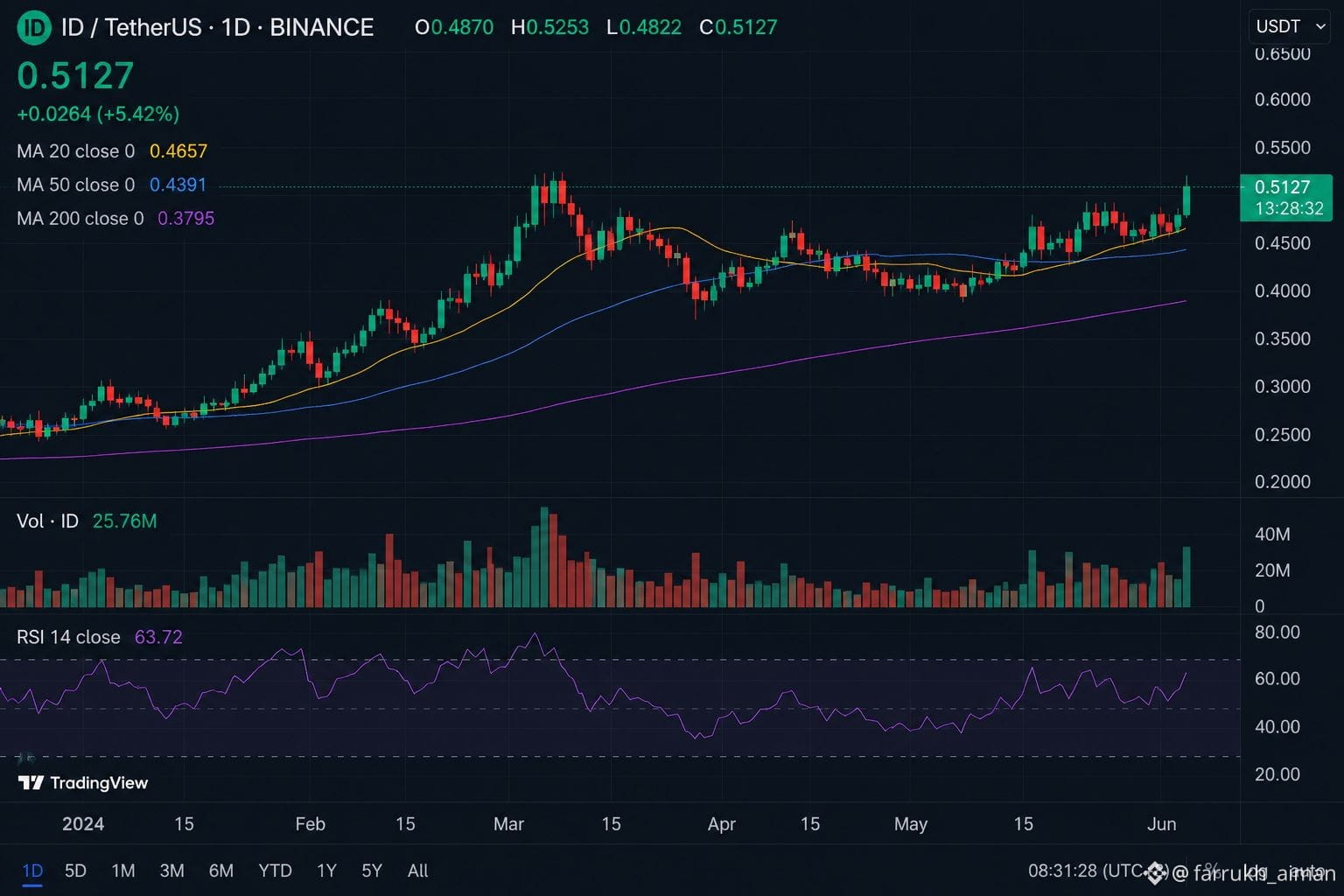The image size is (1344, 896).
Task: Click the 40.00 RSI axis label
Action: (1277, 727)
